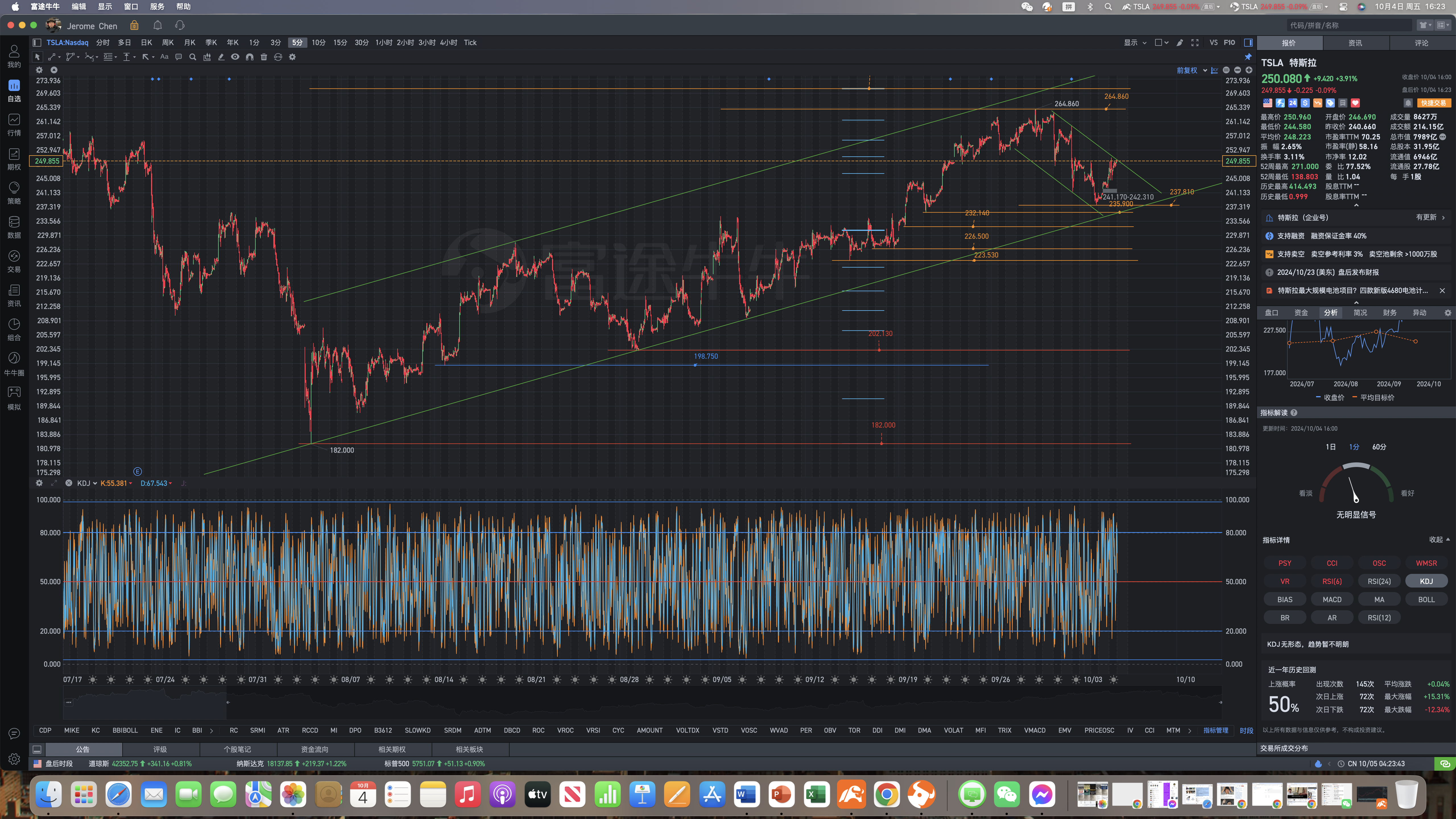
Task: Toggle the left panel sidebar icon
Action: click(37, 42)
